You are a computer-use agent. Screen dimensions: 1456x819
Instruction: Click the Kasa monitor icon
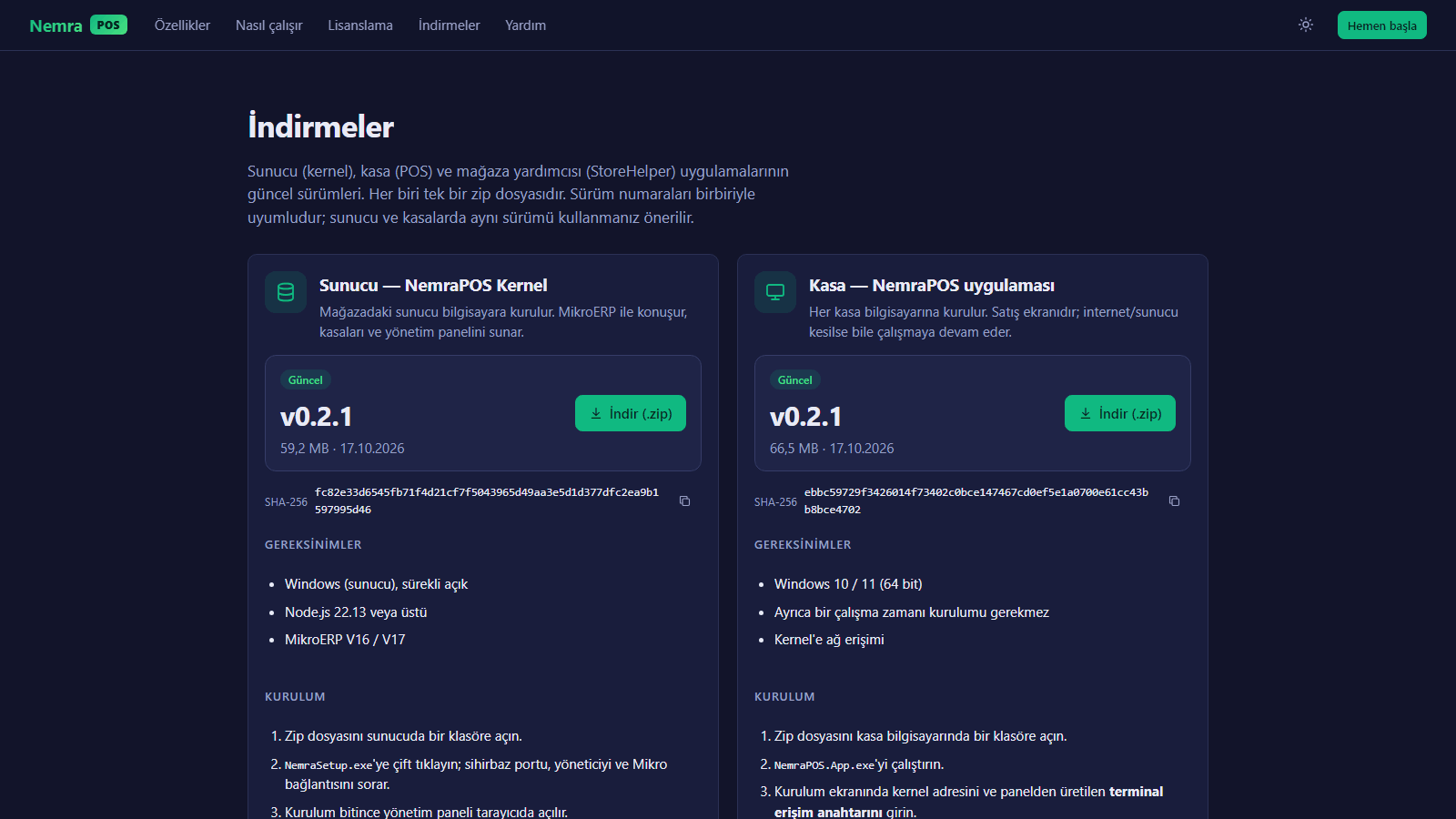pos(775,292)
